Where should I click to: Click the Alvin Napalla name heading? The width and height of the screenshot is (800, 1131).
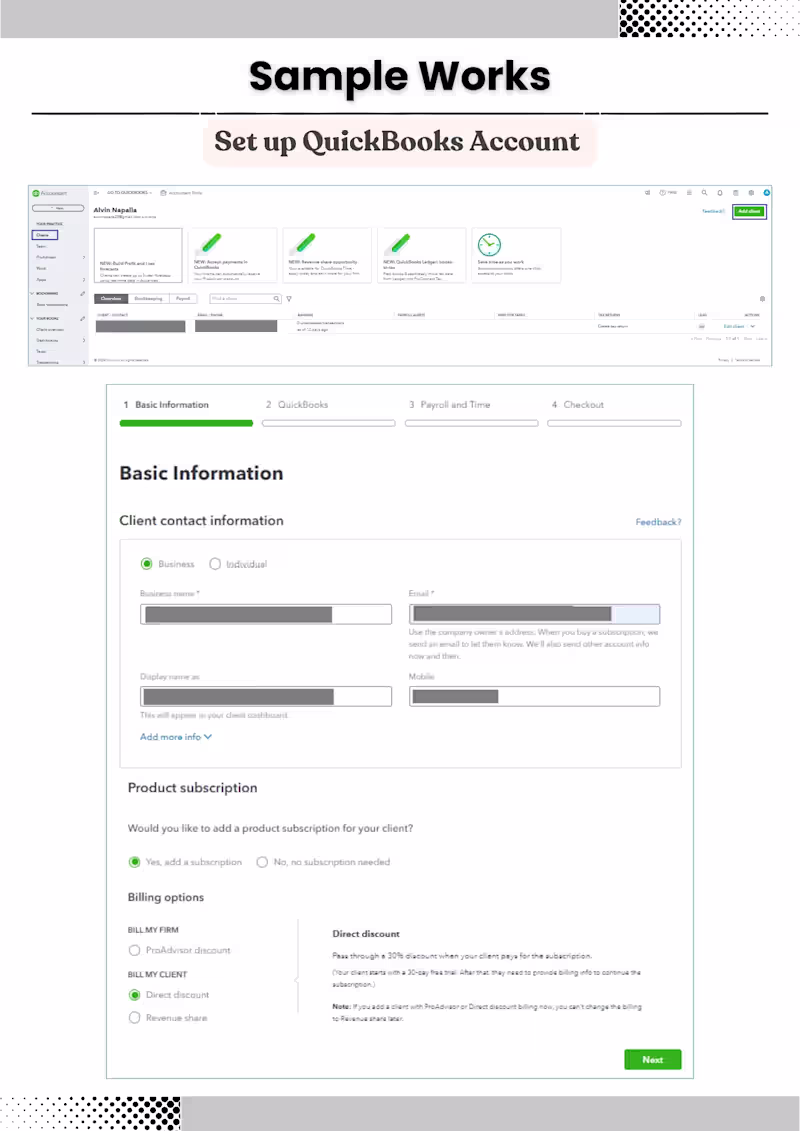click(115, 210)
